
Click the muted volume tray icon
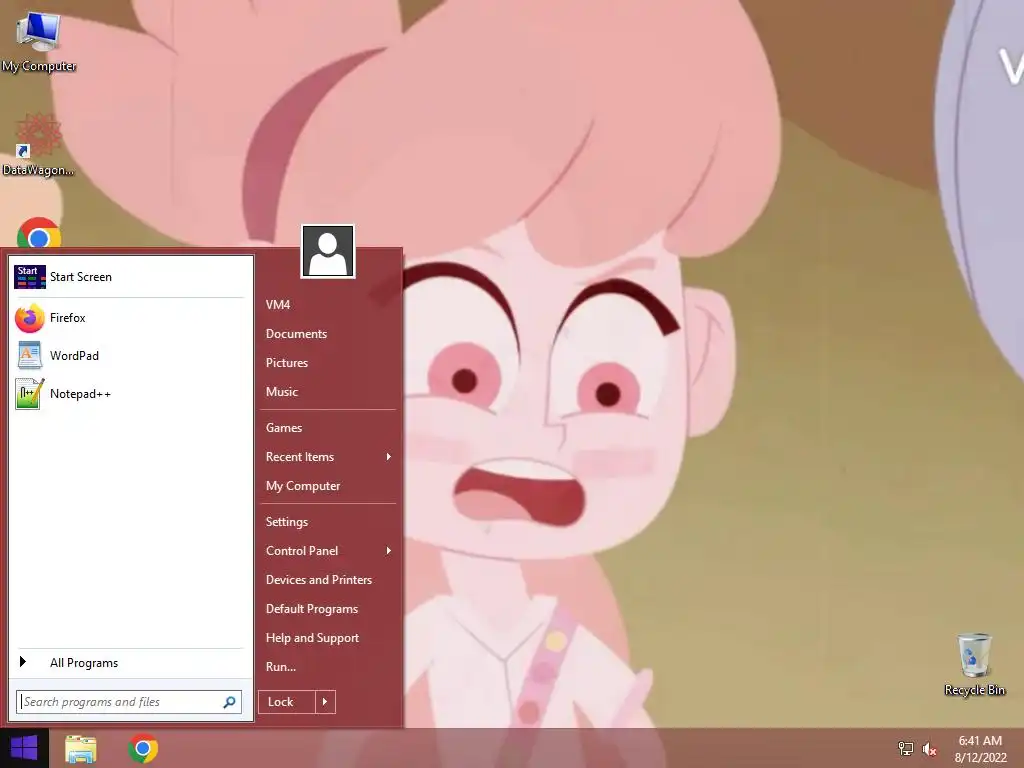pos(929,749)
